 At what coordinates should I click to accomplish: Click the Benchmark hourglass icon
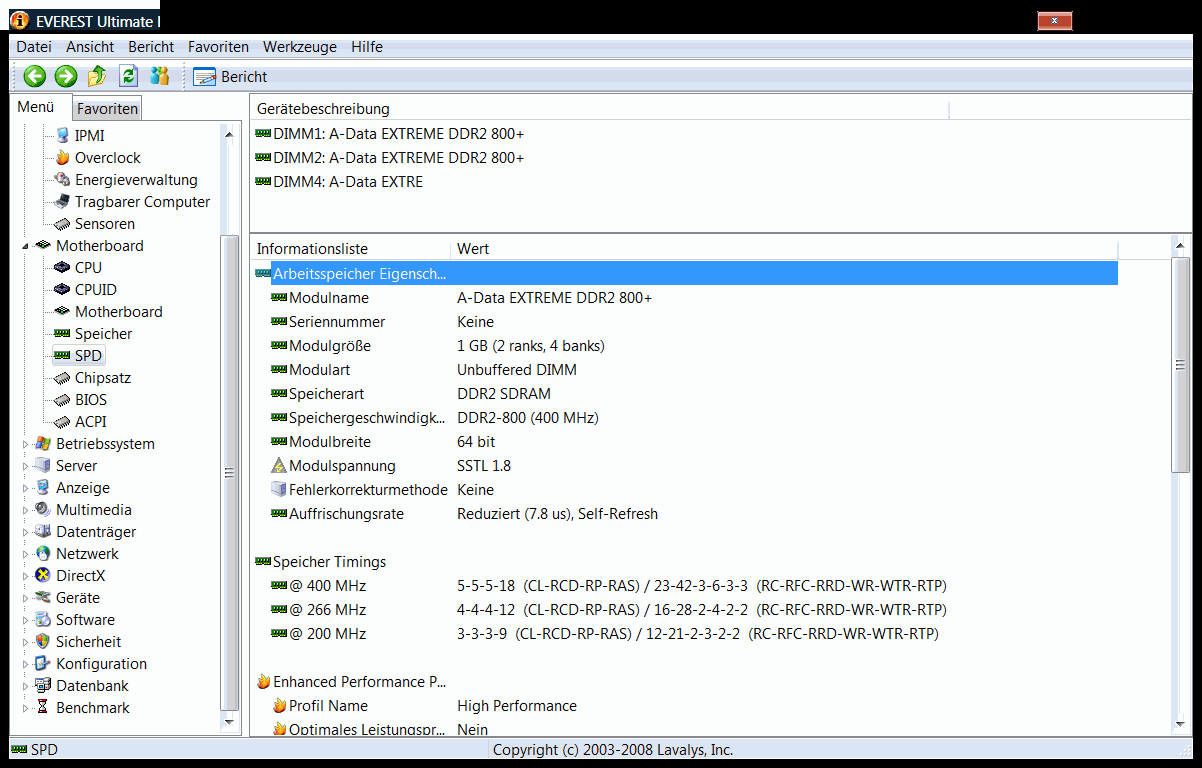(x=42, y=707)
